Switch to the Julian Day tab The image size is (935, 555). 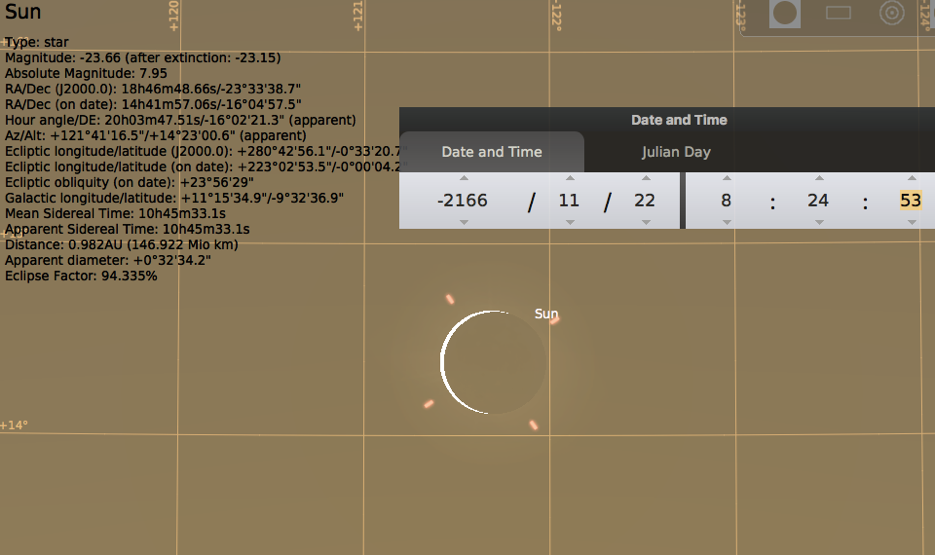pos(676,152)
